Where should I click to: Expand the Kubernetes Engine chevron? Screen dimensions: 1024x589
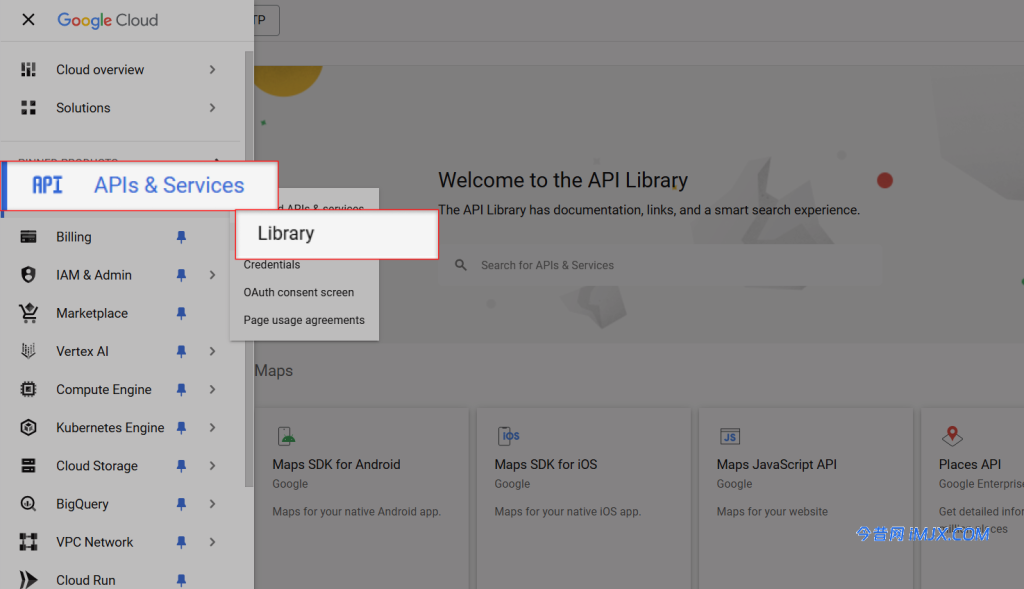pyautogui.click(x=212, y=428)
